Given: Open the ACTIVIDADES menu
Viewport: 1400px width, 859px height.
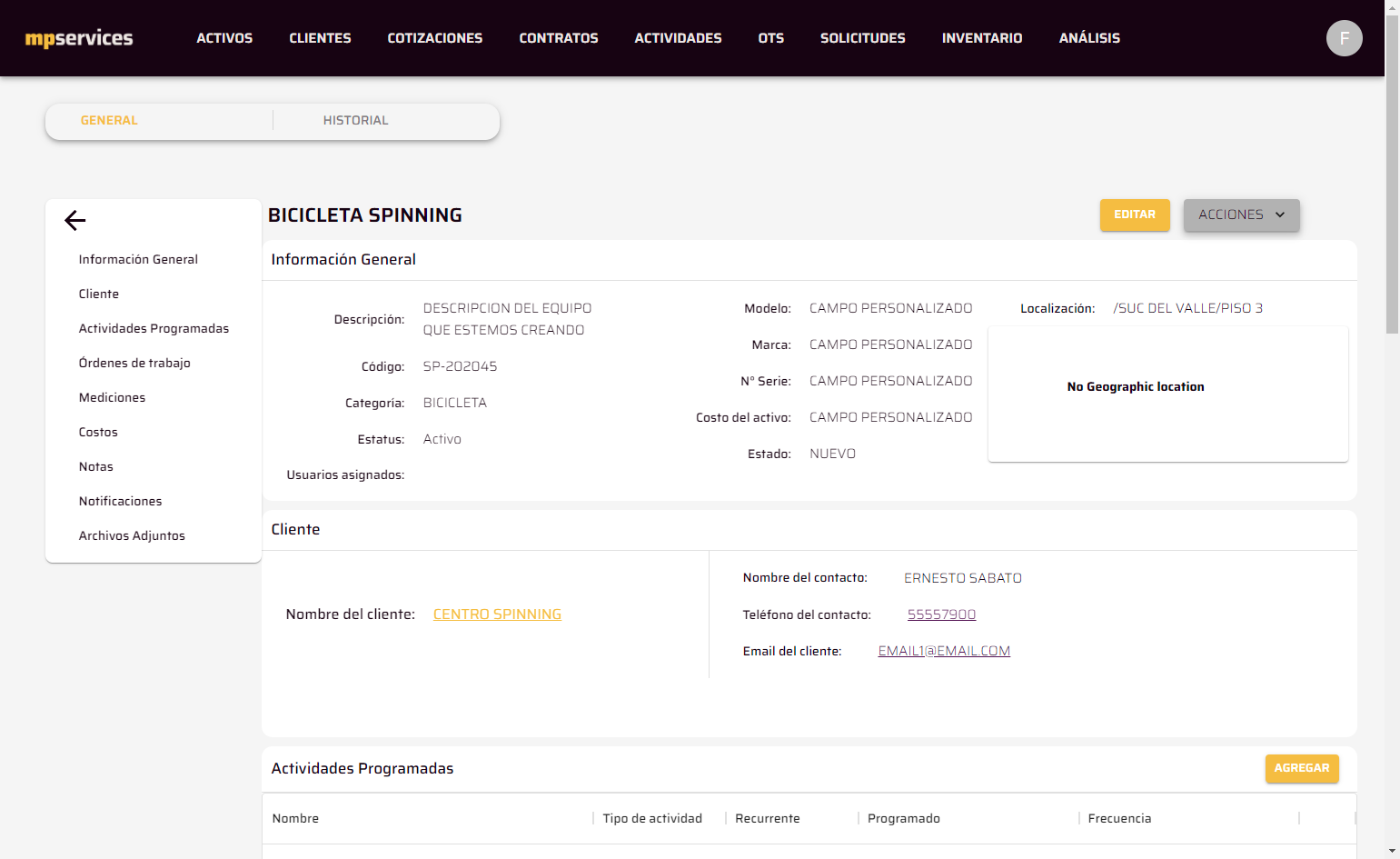Looking at the screenshot, I should pyautogui.click(x=678, y=38).
